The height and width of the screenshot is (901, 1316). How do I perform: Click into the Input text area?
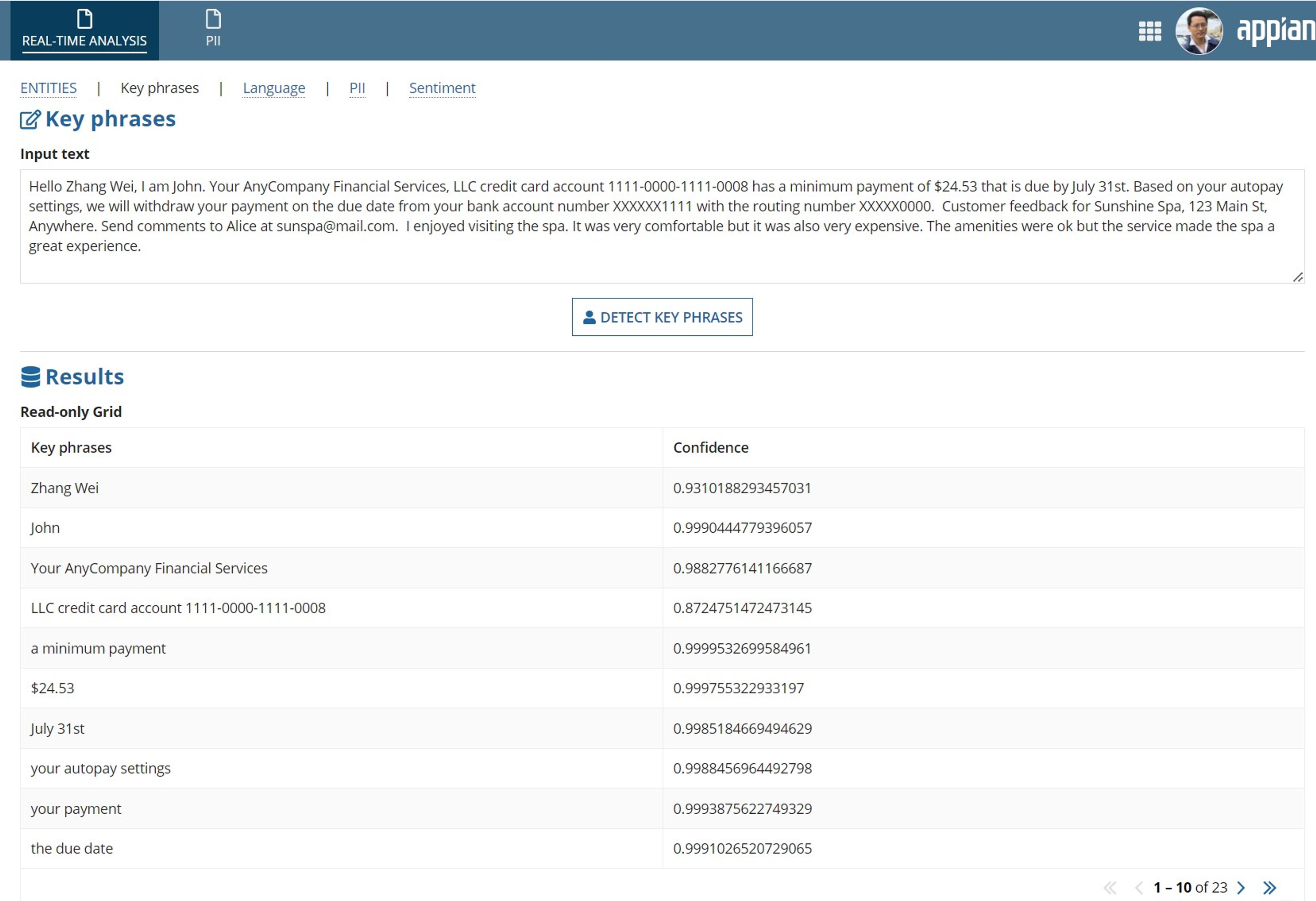point(662,226)
